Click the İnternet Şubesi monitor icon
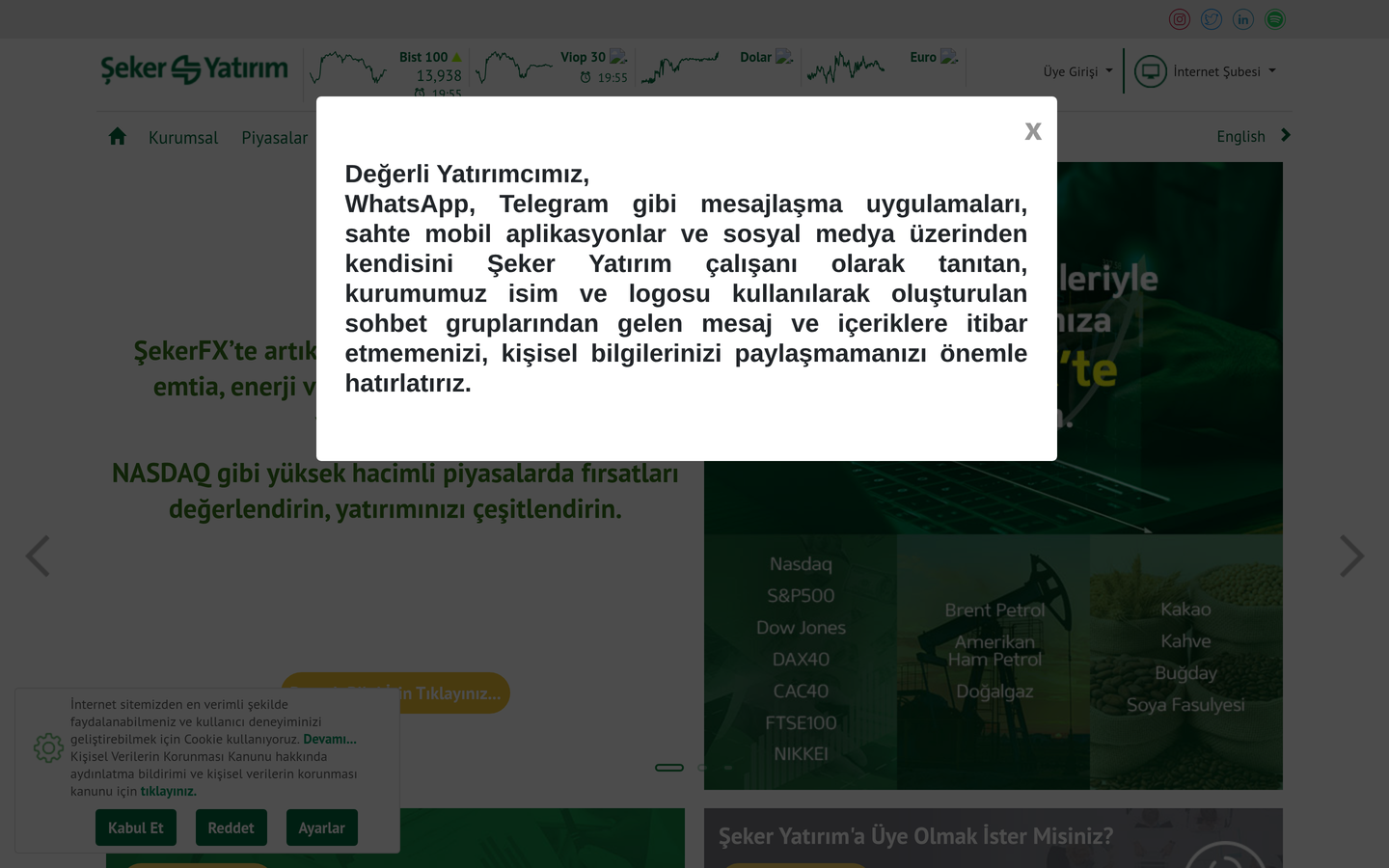The width and height of the screenshot is (1389, 868). point(1151,71)
